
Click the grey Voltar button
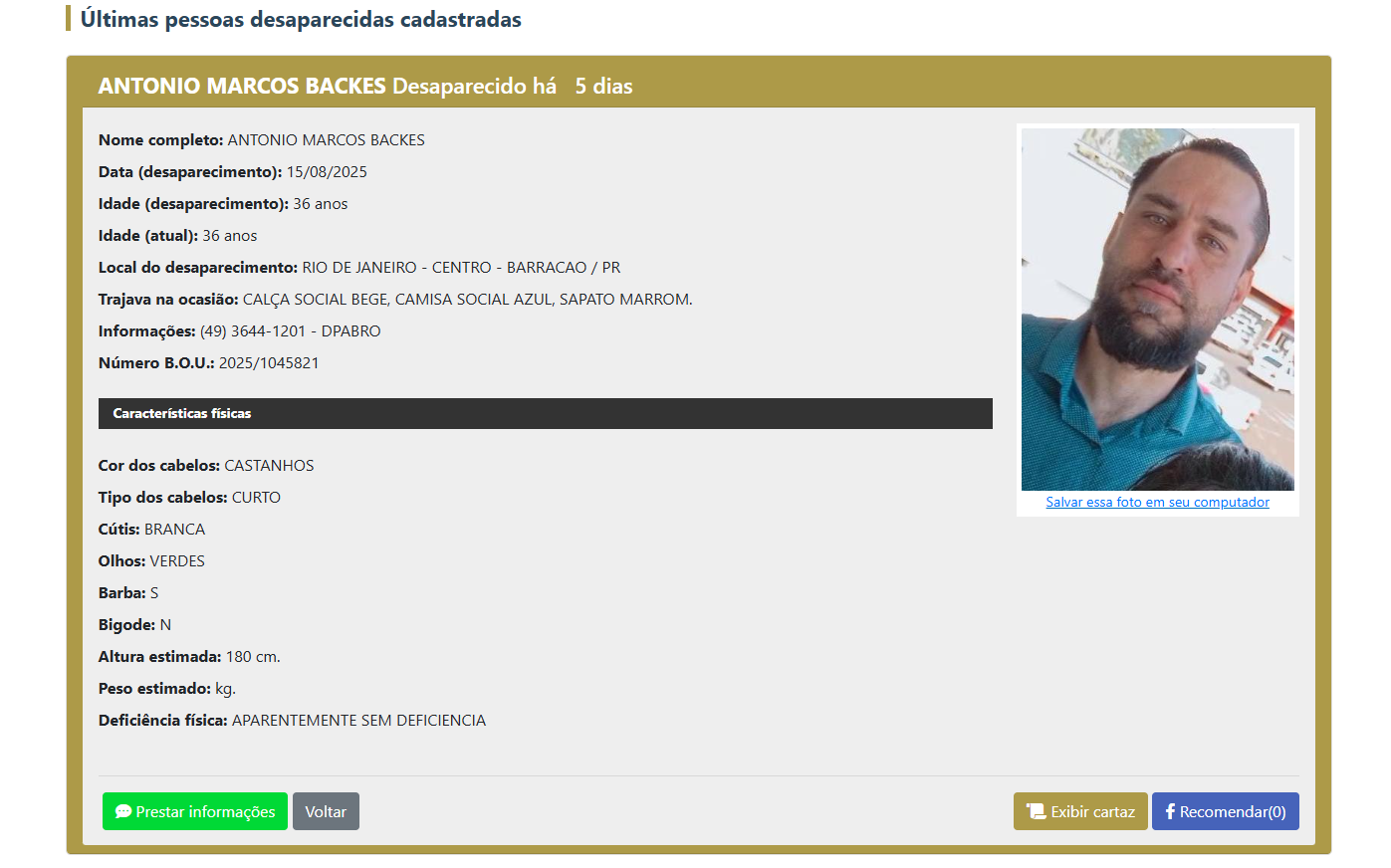point(326,811)
